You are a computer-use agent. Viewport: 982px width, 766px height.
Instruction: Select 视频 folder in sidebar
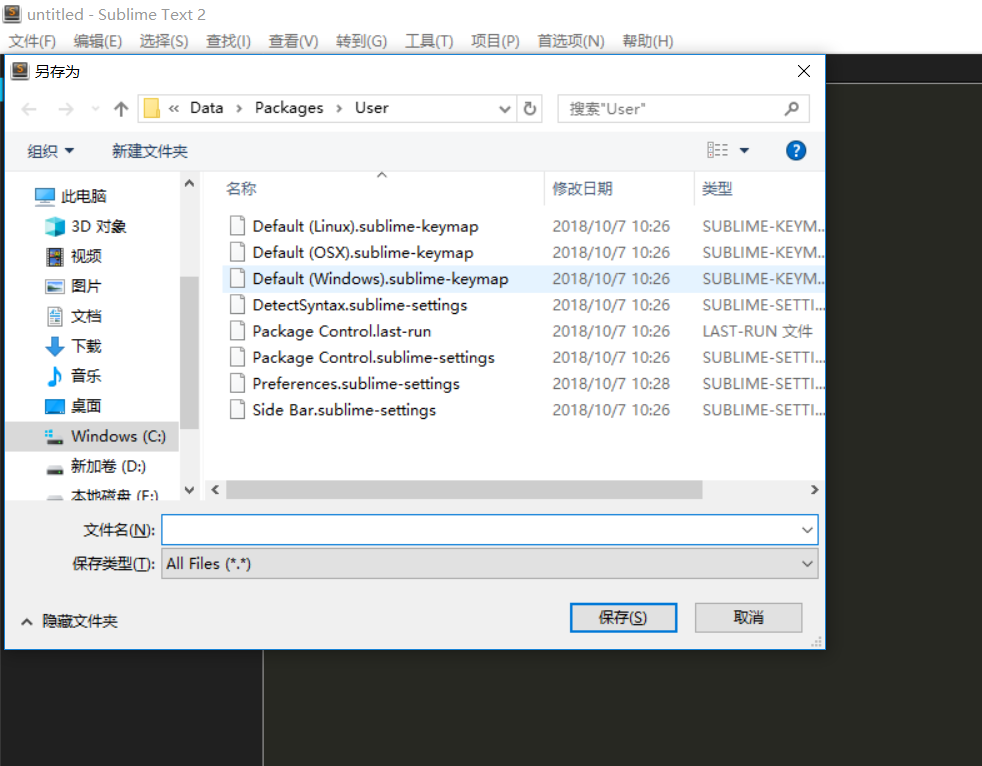coord(86,256)
